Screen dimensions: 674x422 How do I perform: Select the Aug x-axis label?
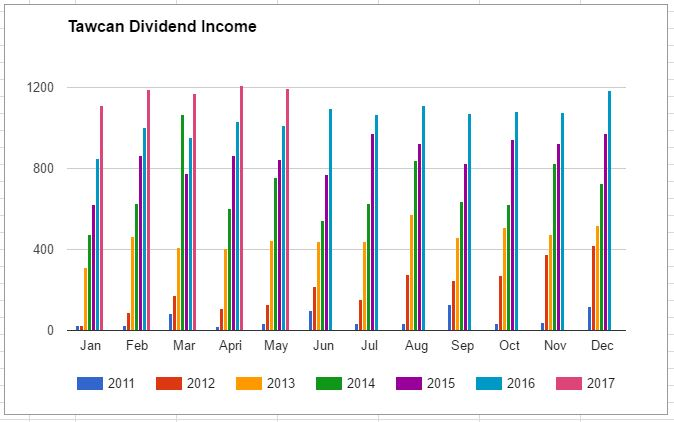[x=416, y=345]
